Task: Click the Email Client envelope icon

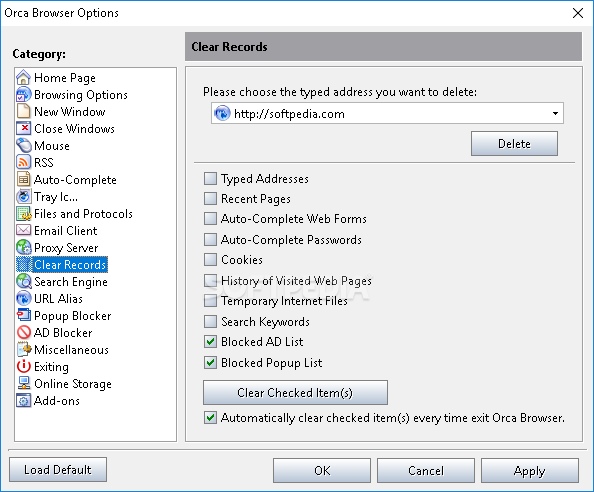Action: click(x=23, y=230)
